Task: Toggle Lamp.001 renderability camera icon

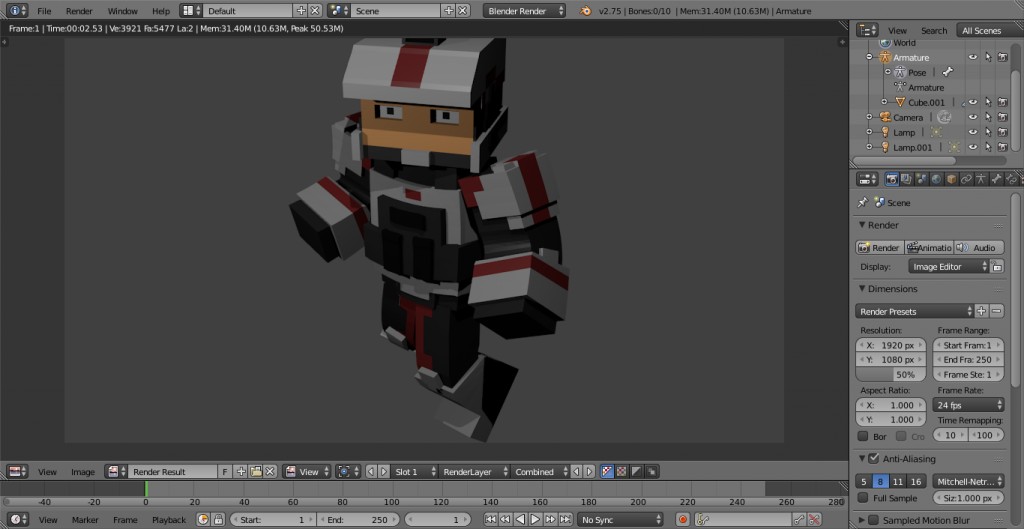Action: [x=1002, y=148]
